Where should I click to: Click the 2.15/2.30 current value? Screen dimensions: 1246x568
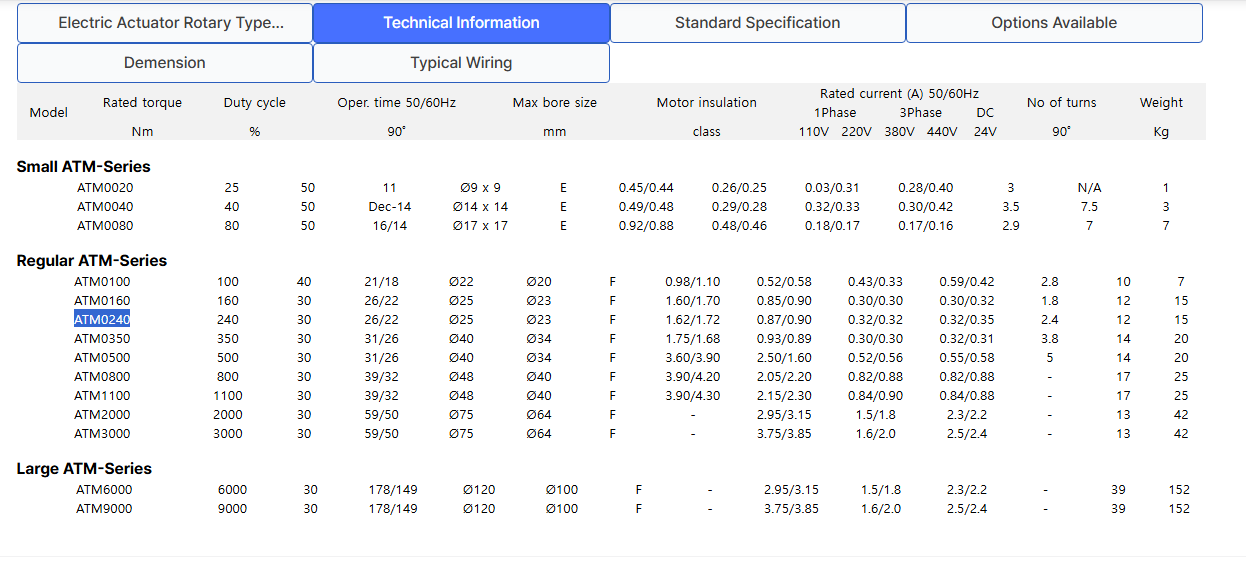click(784, 396)
